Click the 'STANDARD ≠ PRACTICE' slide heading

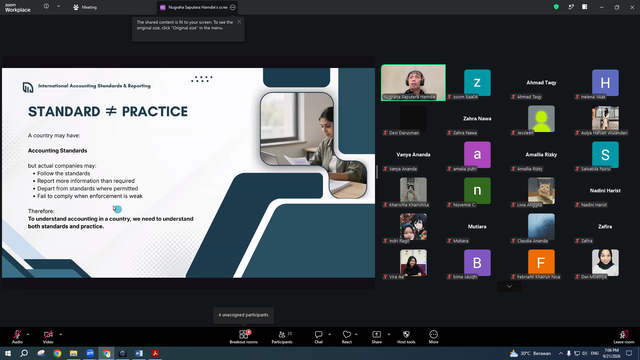(108, 111)
